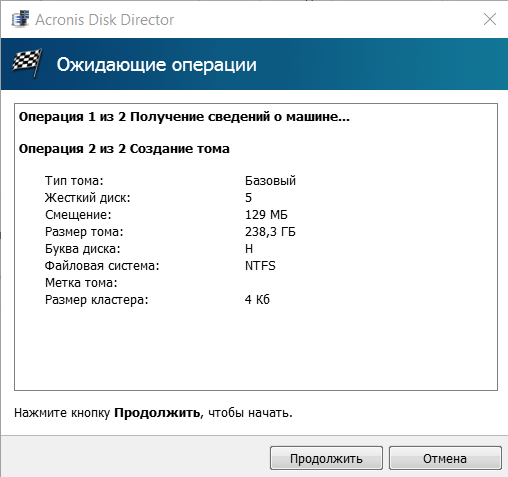Click the drive letter value 'H'

[249, 249]
